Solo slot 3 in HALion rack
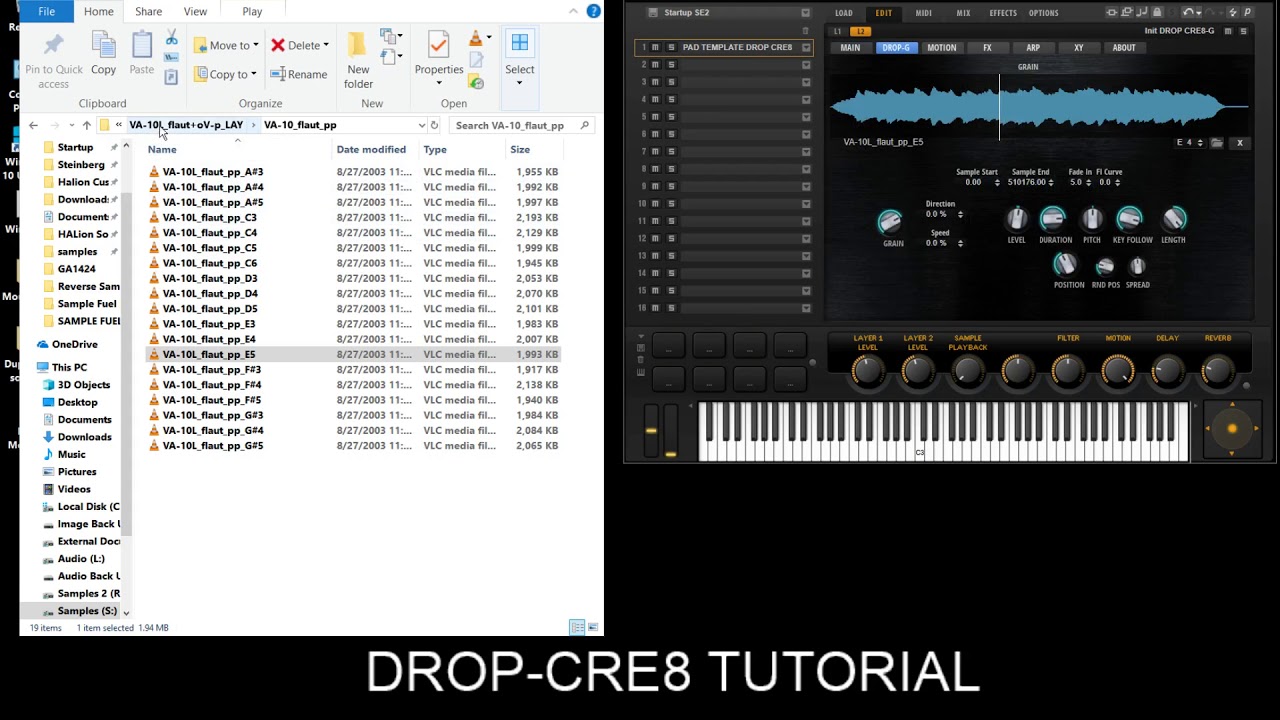1280x720 pixels. pyautogui.click(x=671, y=82)
